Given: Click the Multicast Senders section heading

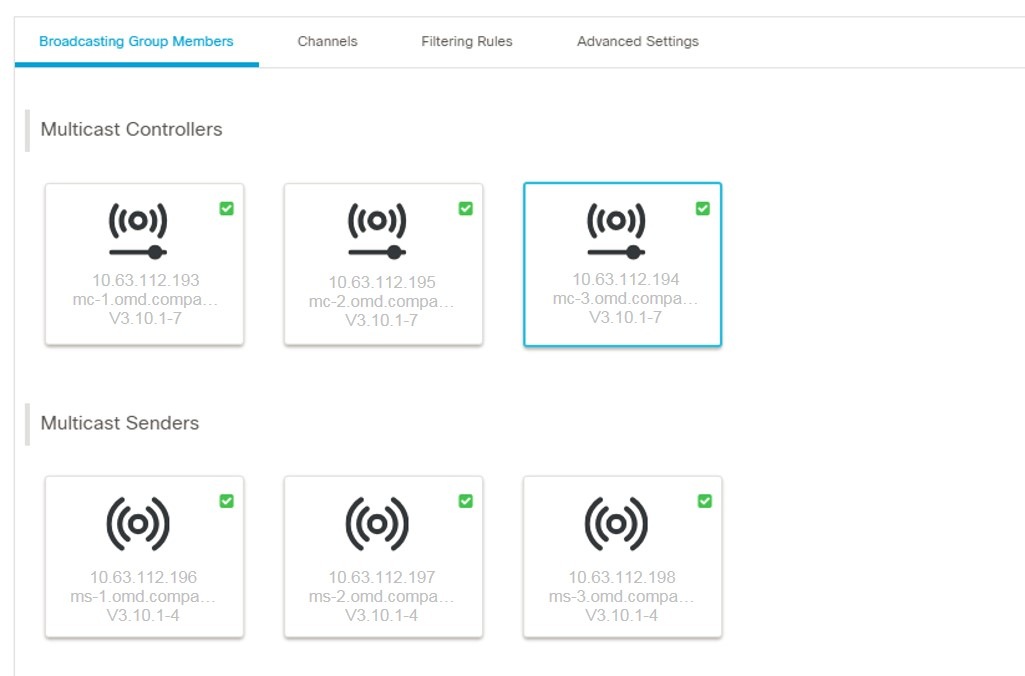Looking at the screenshot, I should pyautogui.click(x=120, y=423).
